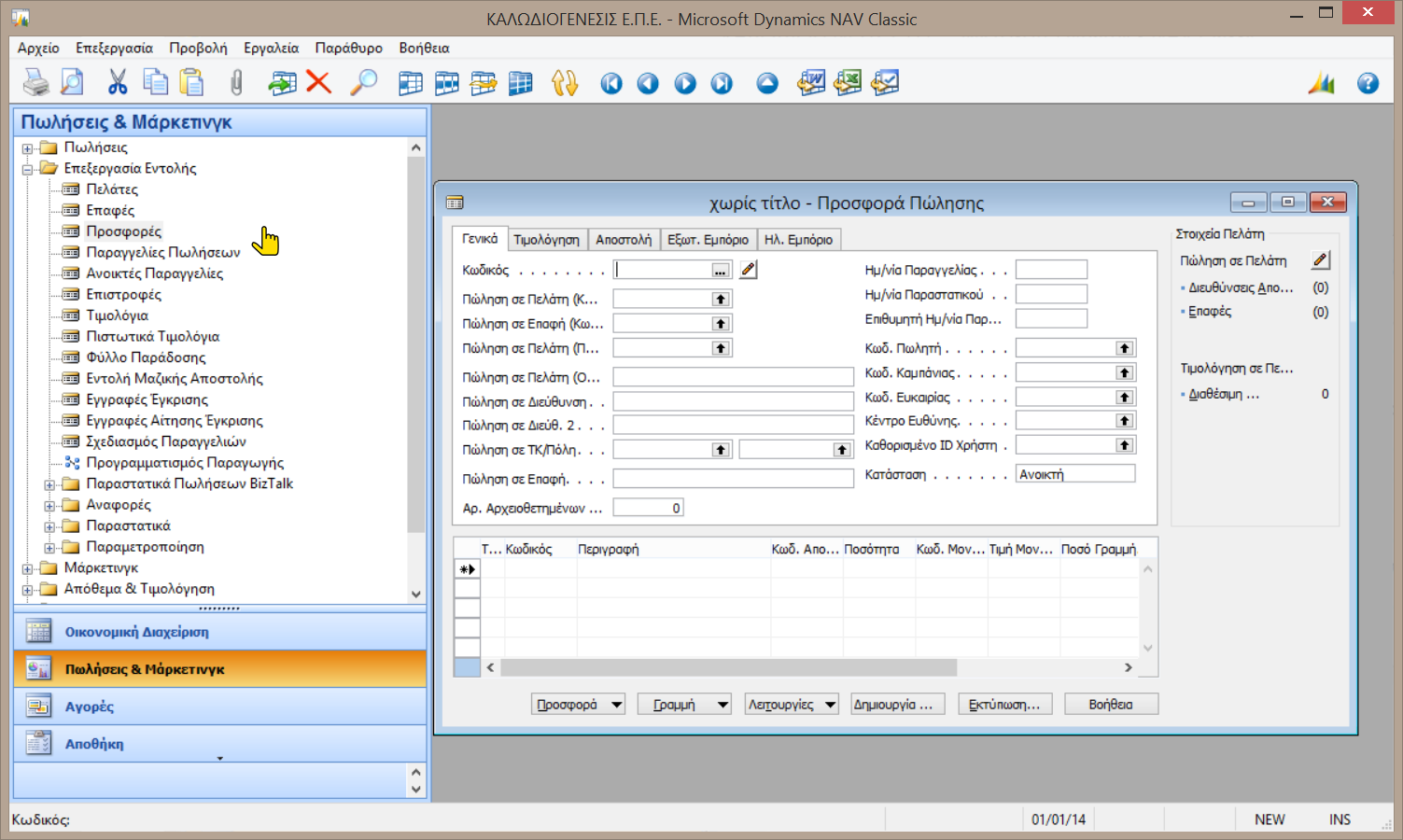Click inside the Κωδικός input field
The height and width of the screenshot is (840, 1403).
click(x=662, y=270)
